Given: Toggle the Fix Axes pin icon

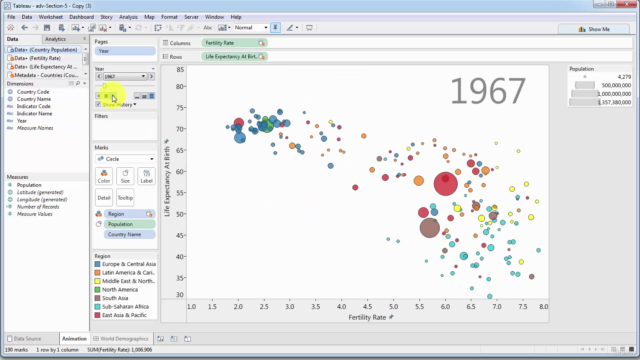Looking at the screenshot, I should pyautogui.click(x=276, y=28).
